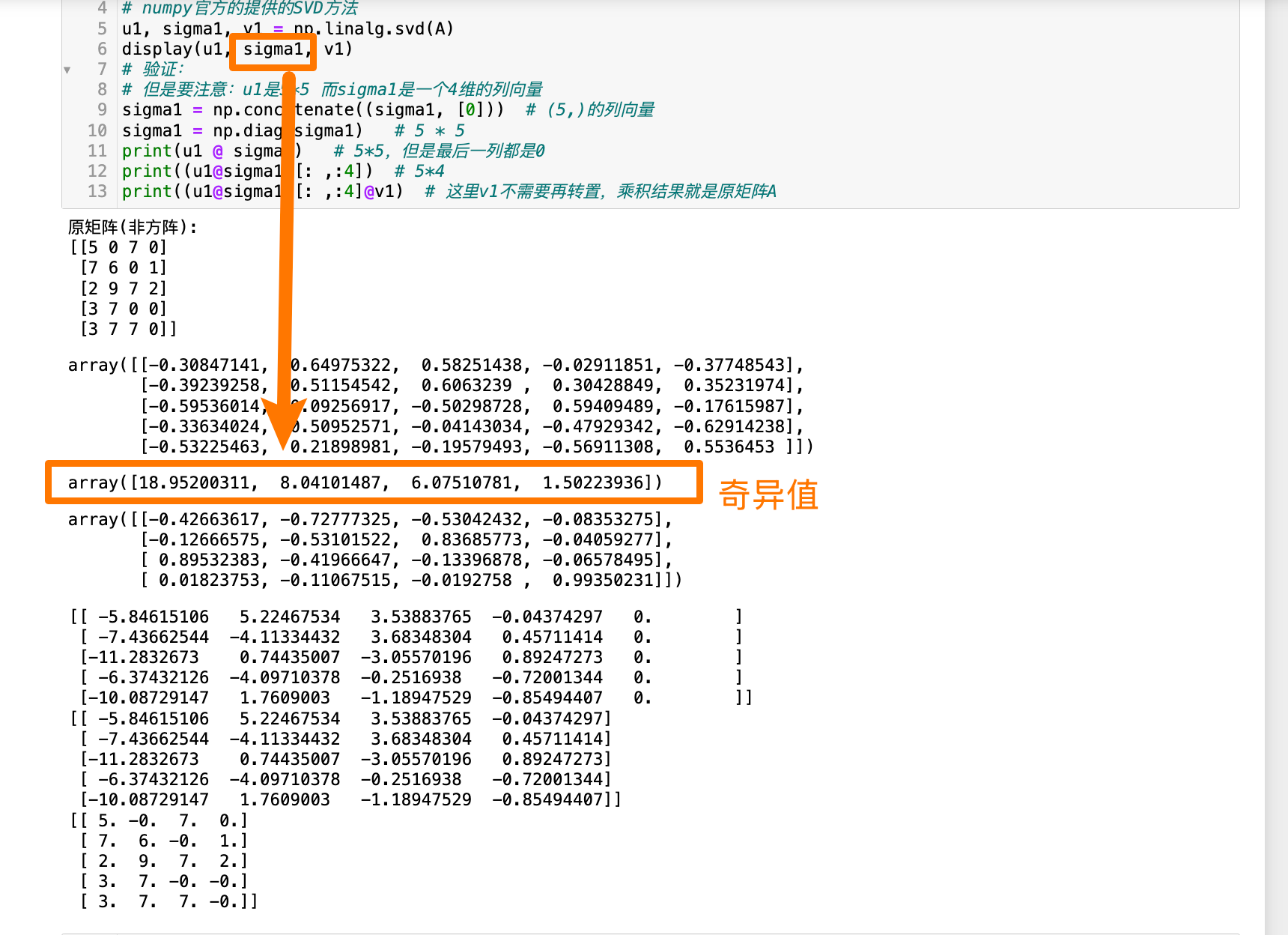The image size is (1288, 935).
Task: Collapse the code fold arrow at line 7
Action: [x=67, y=70]
